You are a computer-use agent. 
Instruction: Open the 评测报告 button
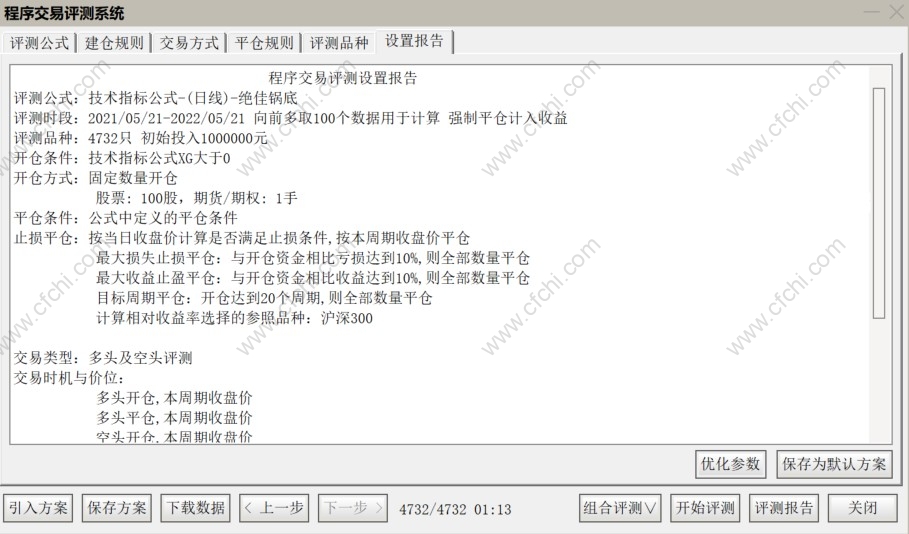(x=784, y=508)
